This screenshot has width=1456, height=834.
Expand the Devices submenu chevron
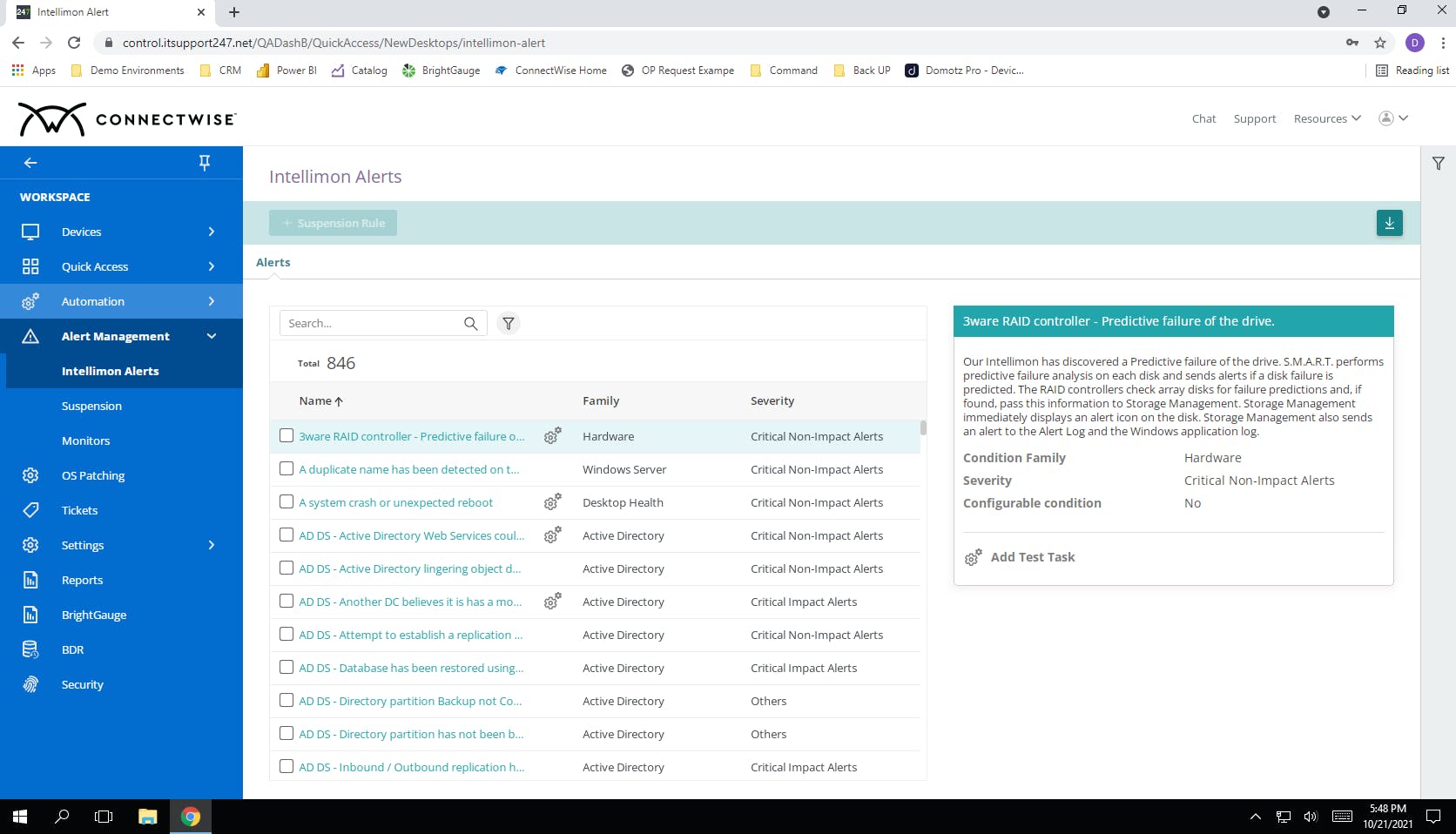coord(212,232)
